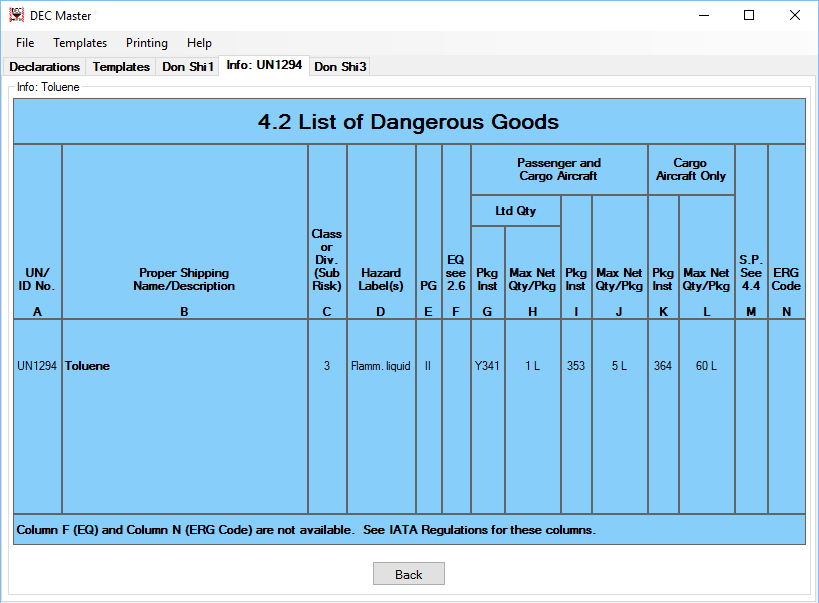Click the UN1294 cell in the table
The height and width of the screenshot is (603, 819).
(37, 366)
